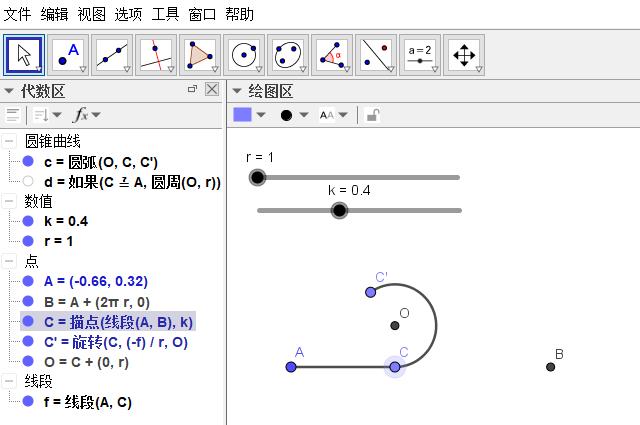The image size is (640, 425).
Task: Click the AA text size icon
Action: (327, 115)
